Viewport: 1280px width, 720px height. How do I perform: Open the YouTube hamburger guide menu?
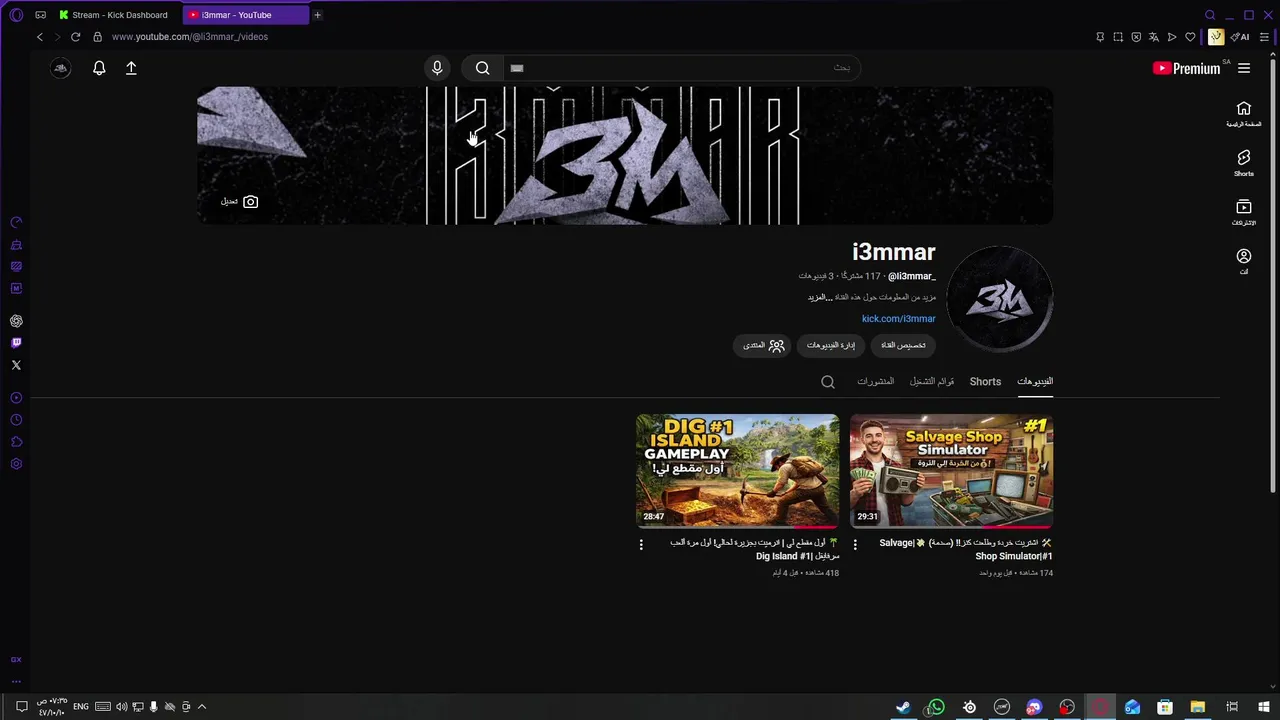tap(1244, 68)
